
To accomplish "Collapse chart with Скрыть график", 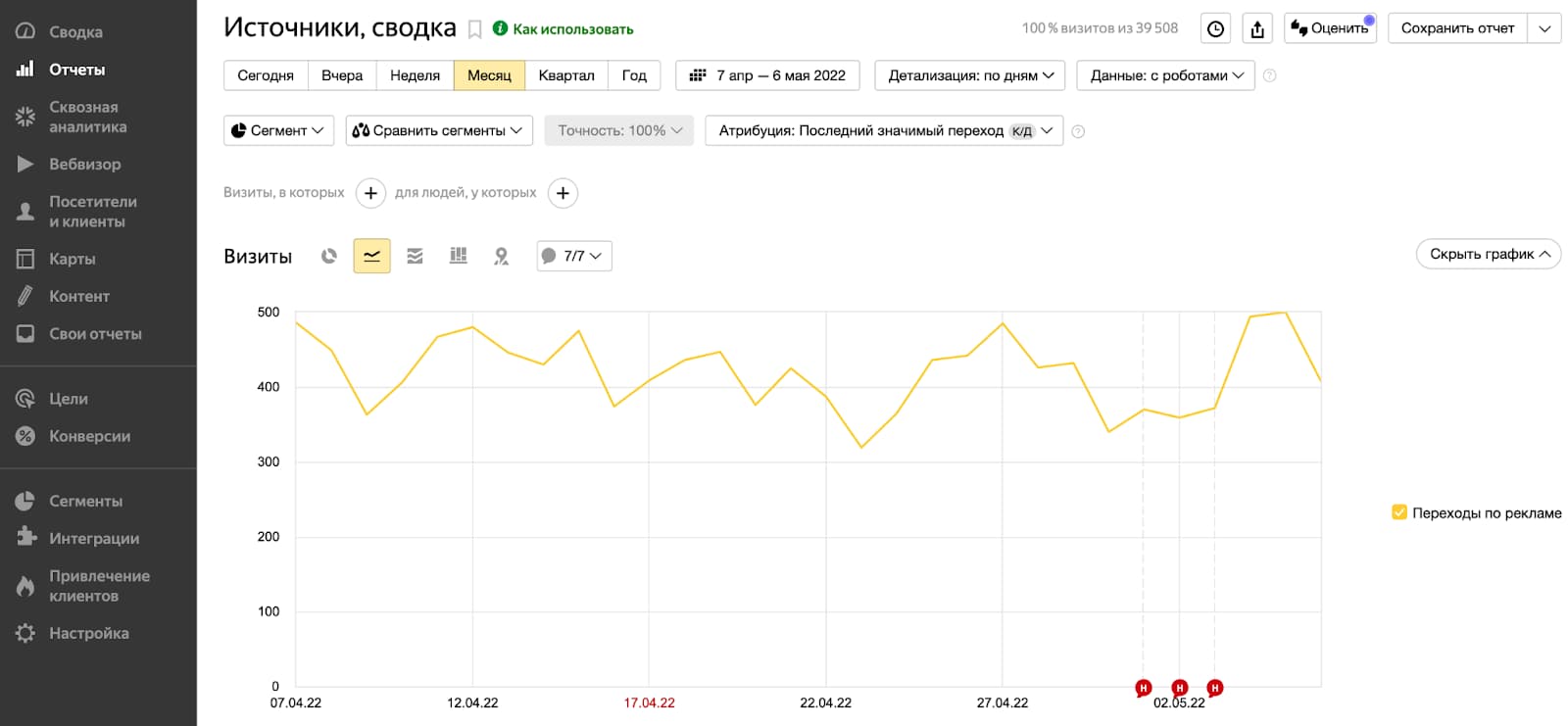I will coord(1489,254).
